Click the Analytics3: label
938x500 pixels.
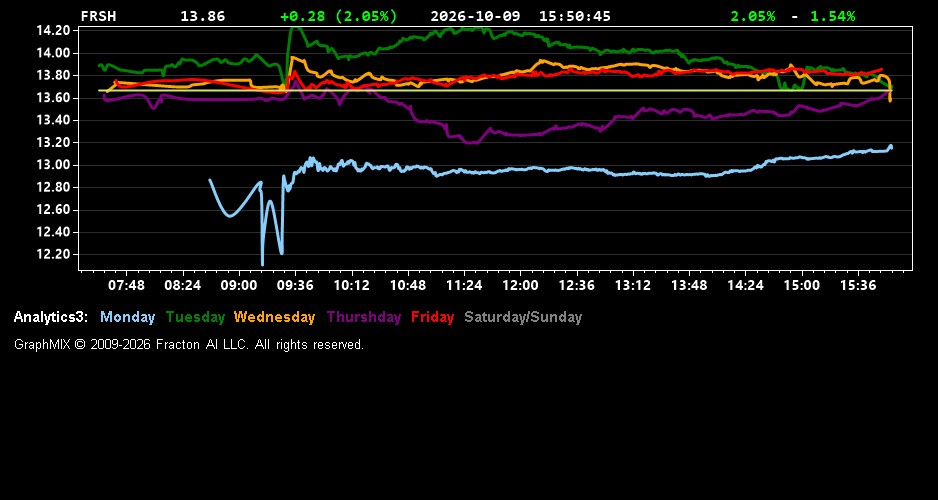51,318
